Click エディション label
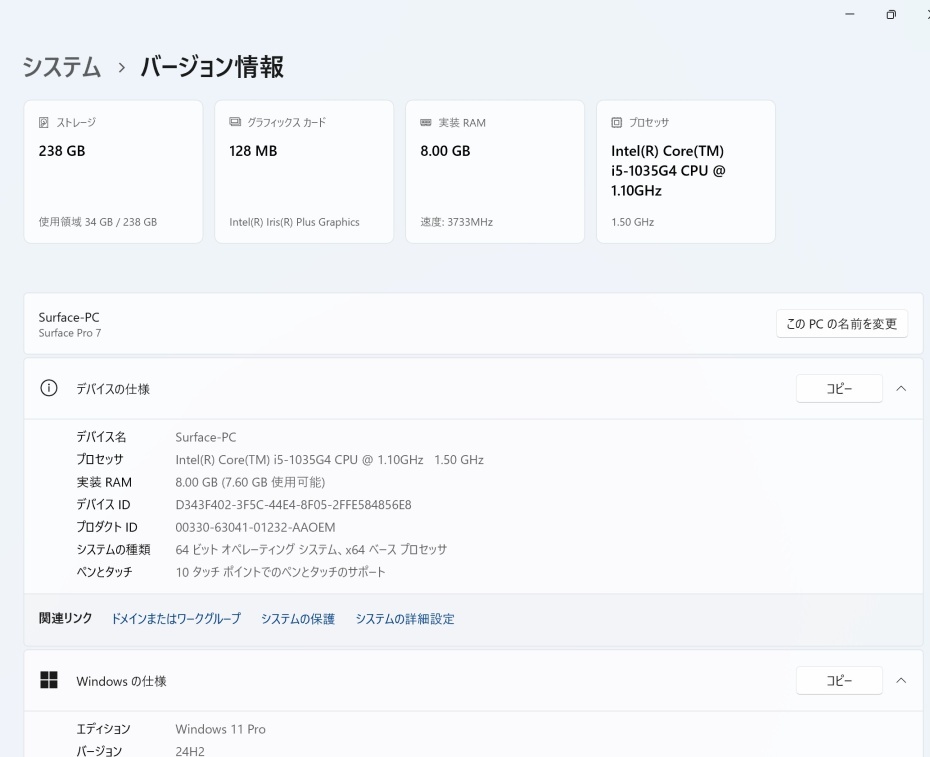The width and height of the screenshot is (930, 757). tap(103, 729)
